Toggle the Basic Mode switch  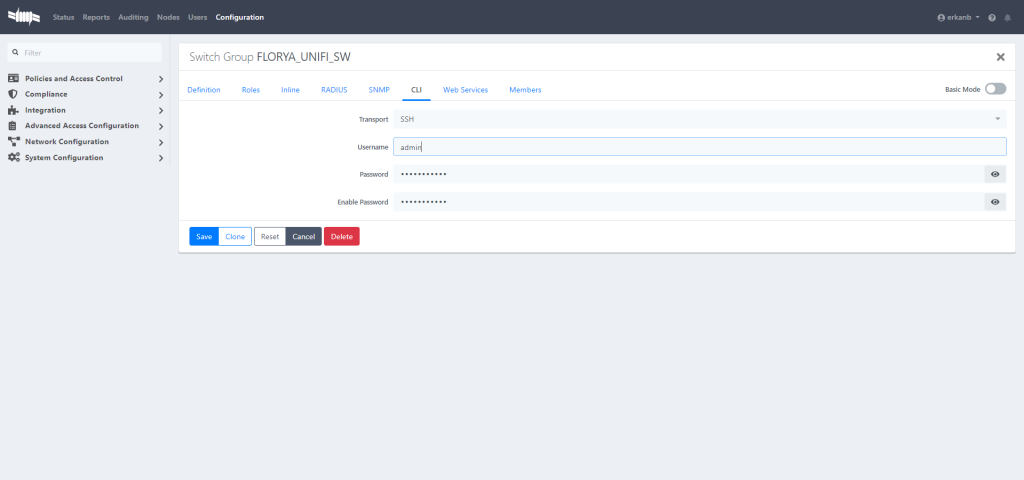click(x=995, y=89)
